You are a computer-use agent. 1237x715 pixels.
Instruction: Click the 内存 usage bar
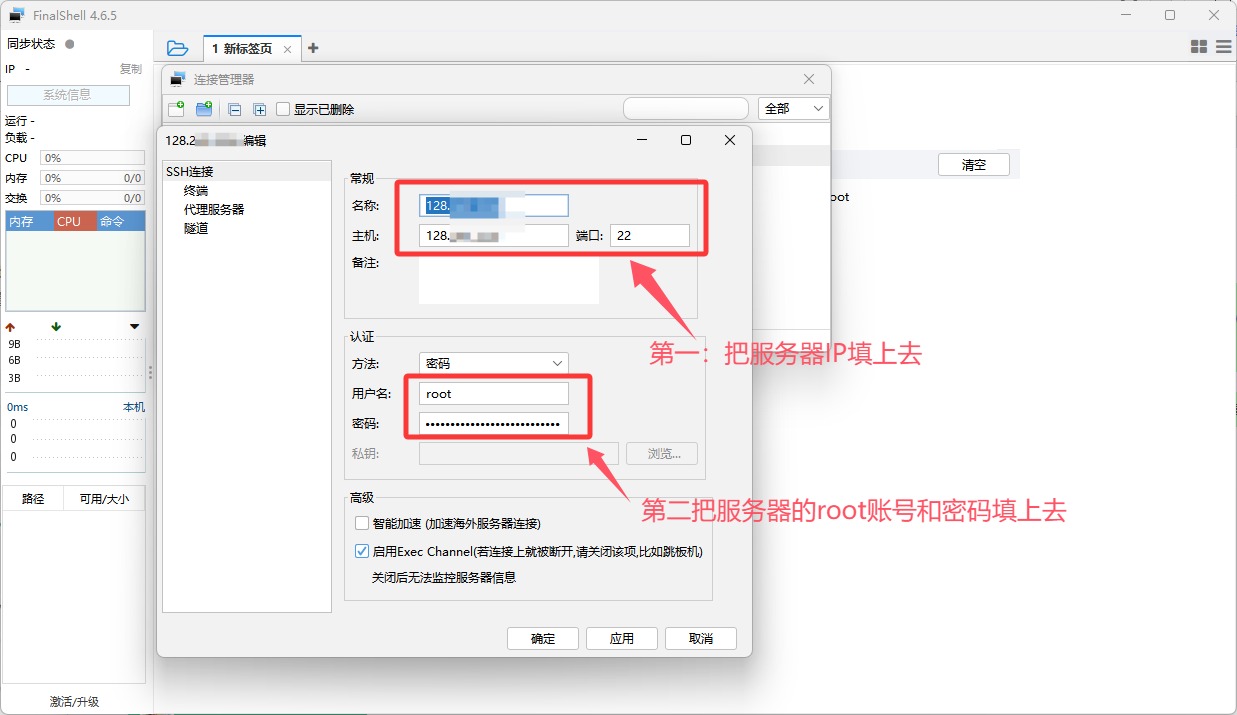(x=92, y=178)
